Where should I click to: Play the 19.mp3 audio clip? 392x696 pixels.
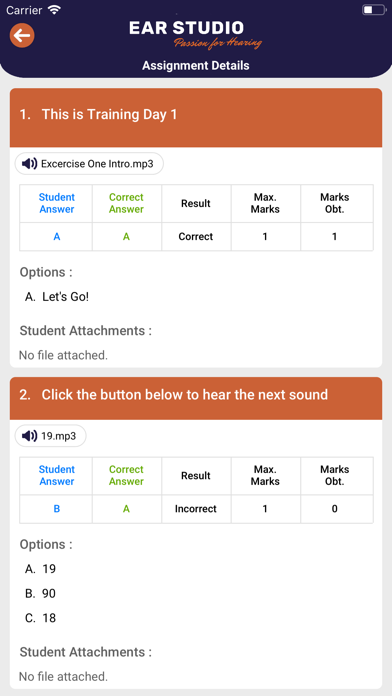[51, 436]
